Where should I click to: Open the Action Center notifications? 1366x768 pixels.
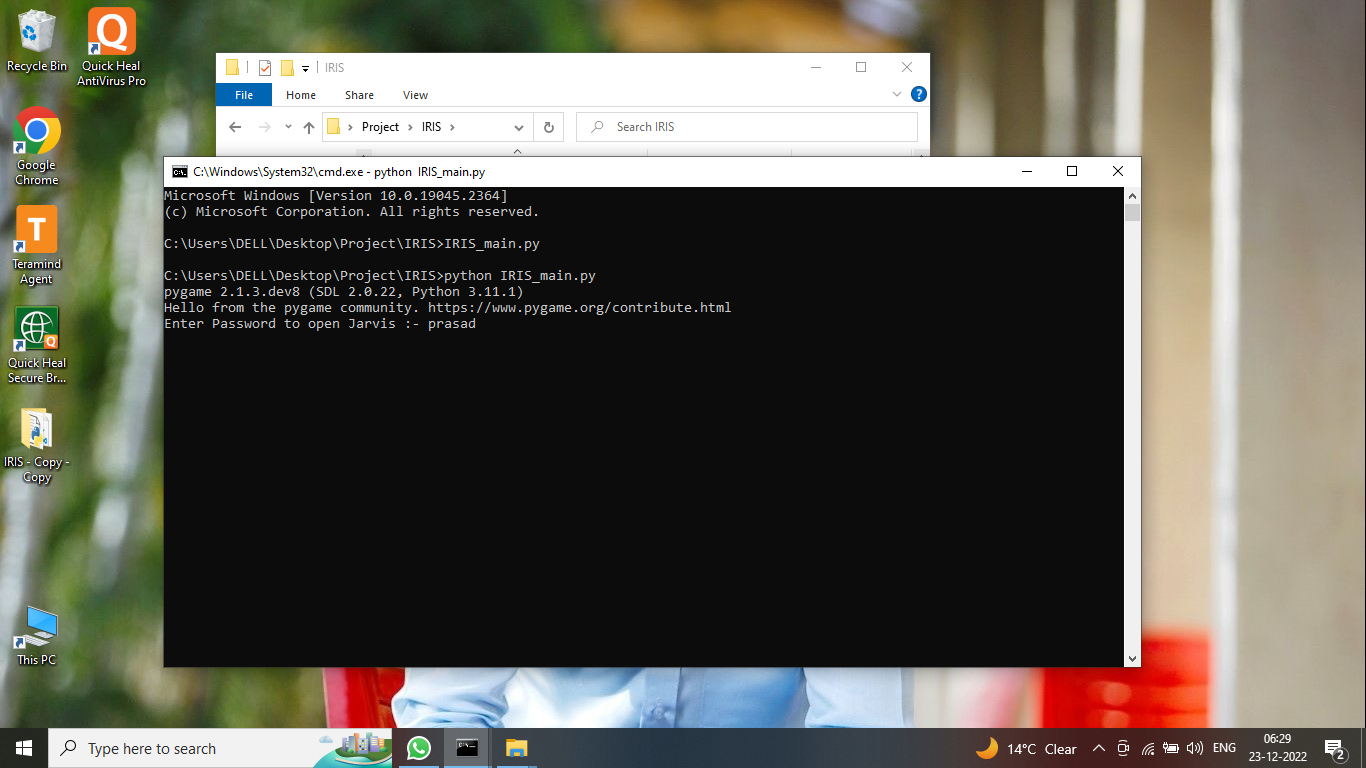click(x=1333, y=748)
